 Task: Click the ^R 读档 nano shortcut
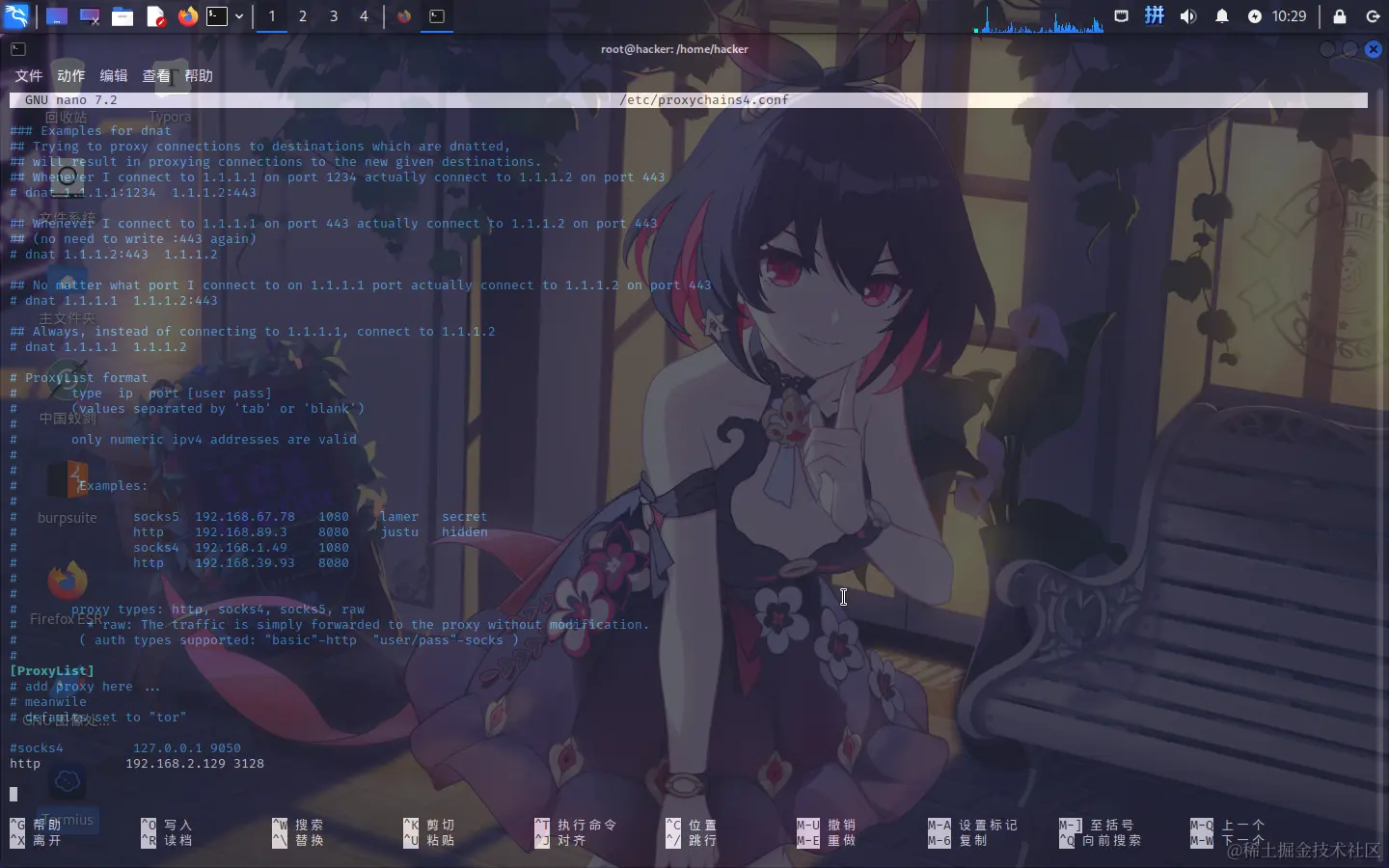pos(167,841)
